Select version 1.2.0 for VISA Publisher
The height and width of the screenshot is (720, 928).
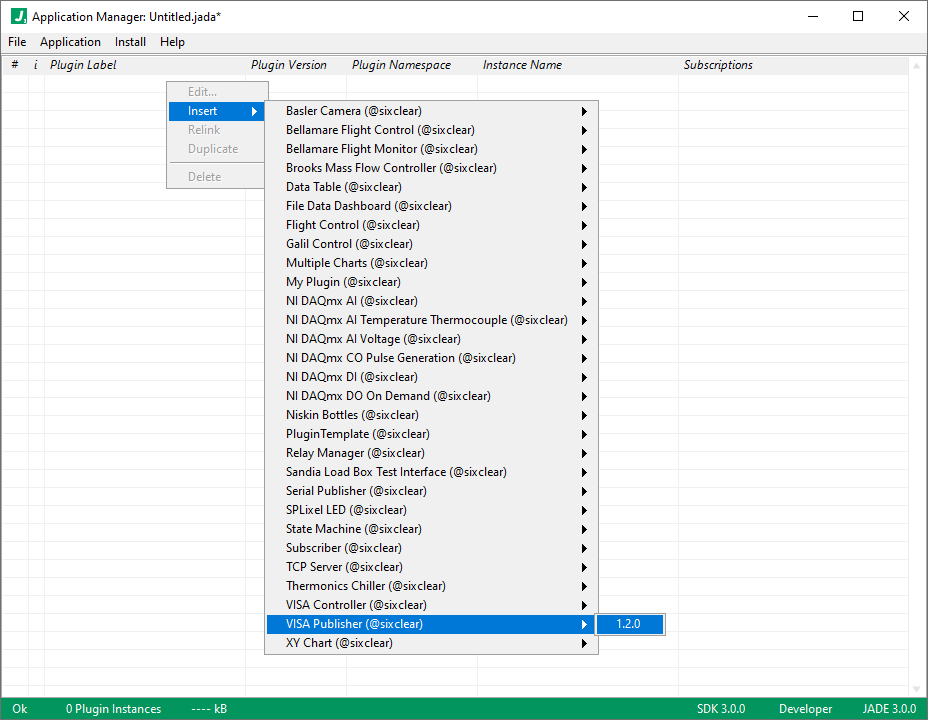630,623
